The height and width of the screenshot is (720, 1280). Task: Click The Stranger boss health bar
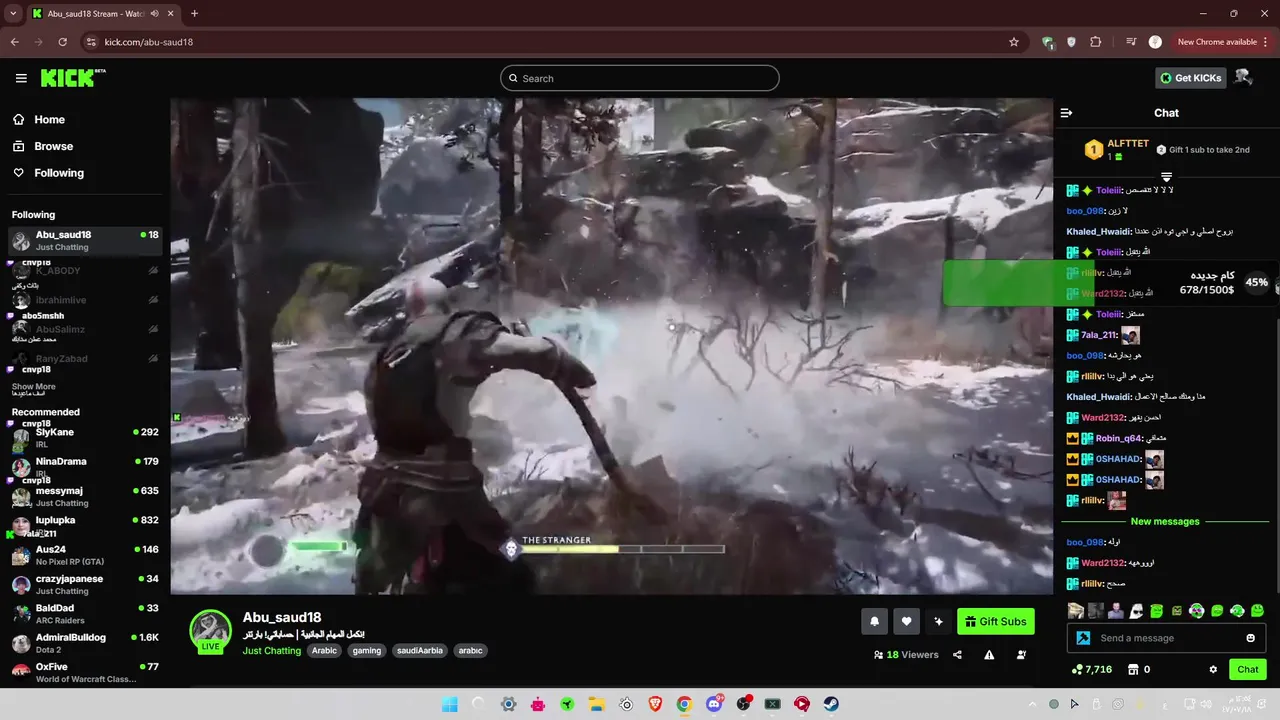coord(622,549)
